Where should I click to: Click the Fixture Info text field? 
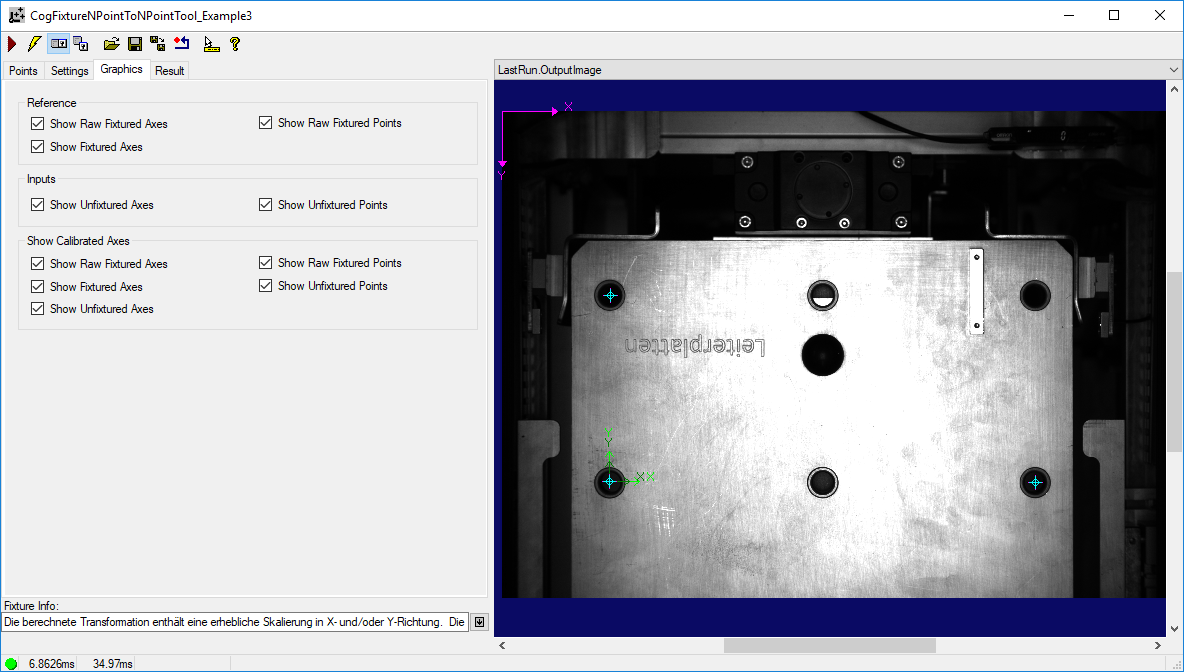click(235, 622)
